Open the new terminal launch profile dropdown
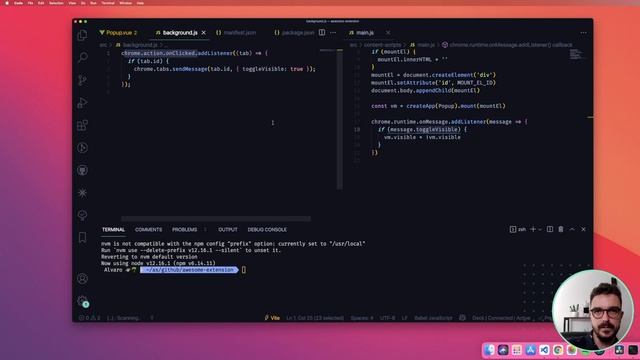This screenshot has height=360, width=640. [540, 230]
